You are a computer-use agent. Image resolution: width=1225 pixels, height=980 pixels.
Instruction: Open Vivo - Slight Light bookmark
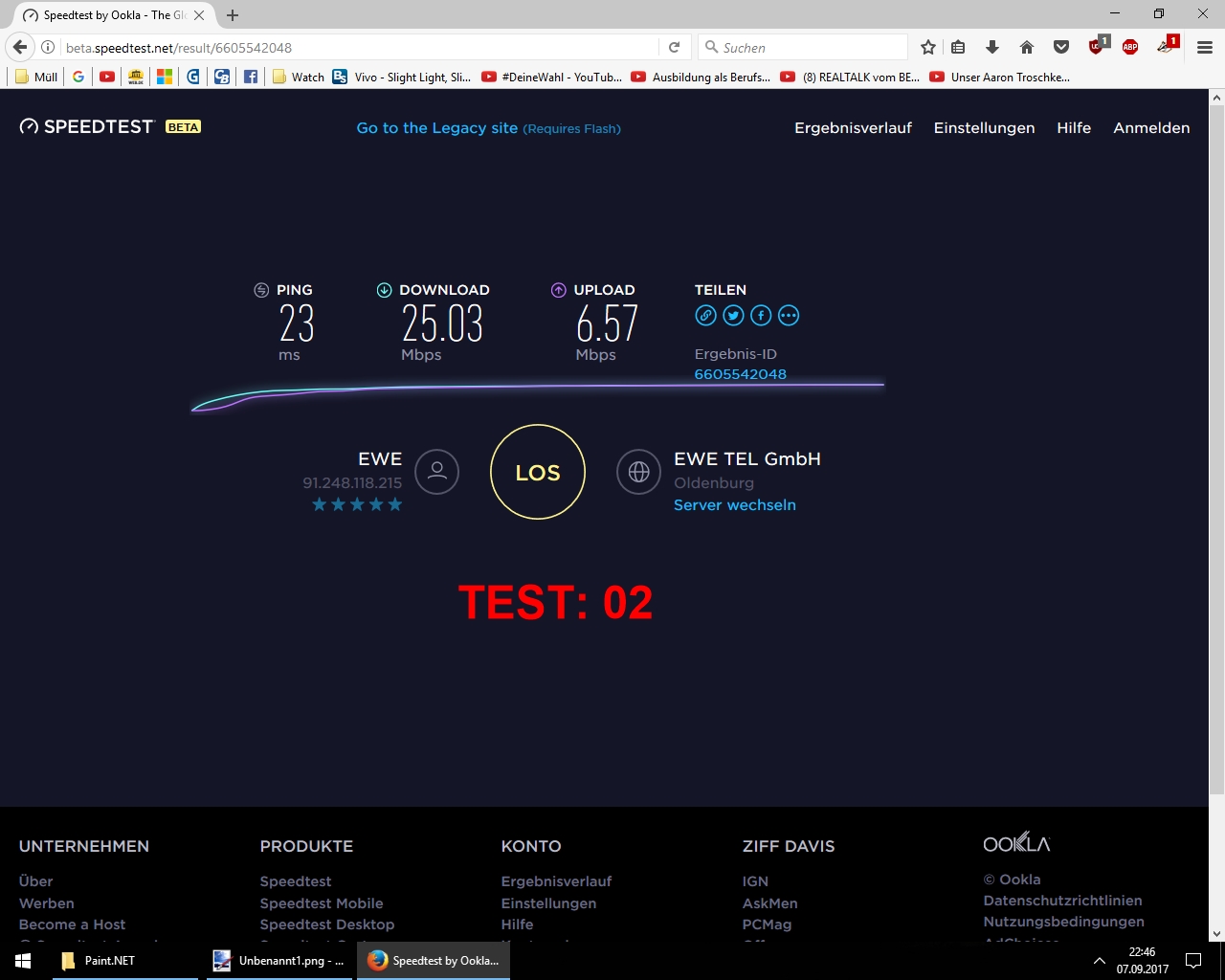402,77
